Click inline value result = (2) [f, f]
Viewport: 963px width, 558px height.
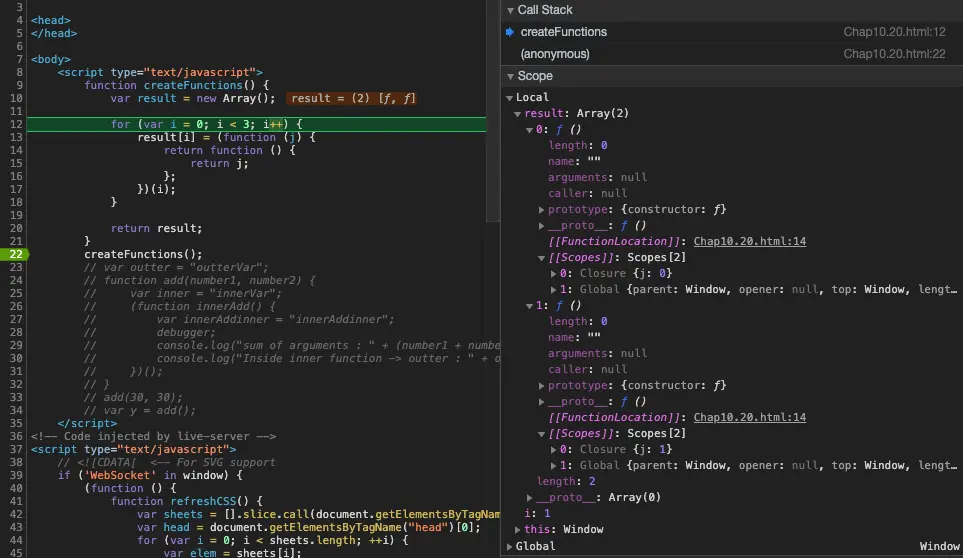[352, 98]
